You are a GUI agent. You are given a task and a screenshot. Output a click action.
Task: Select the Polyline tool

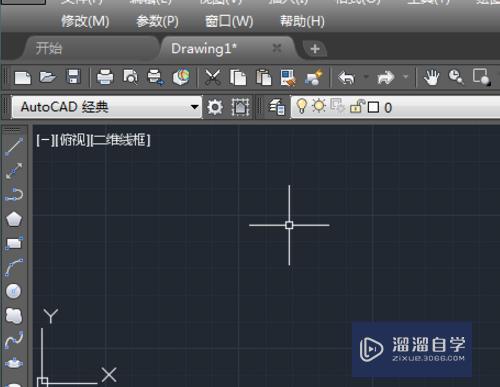click(14, 195)
